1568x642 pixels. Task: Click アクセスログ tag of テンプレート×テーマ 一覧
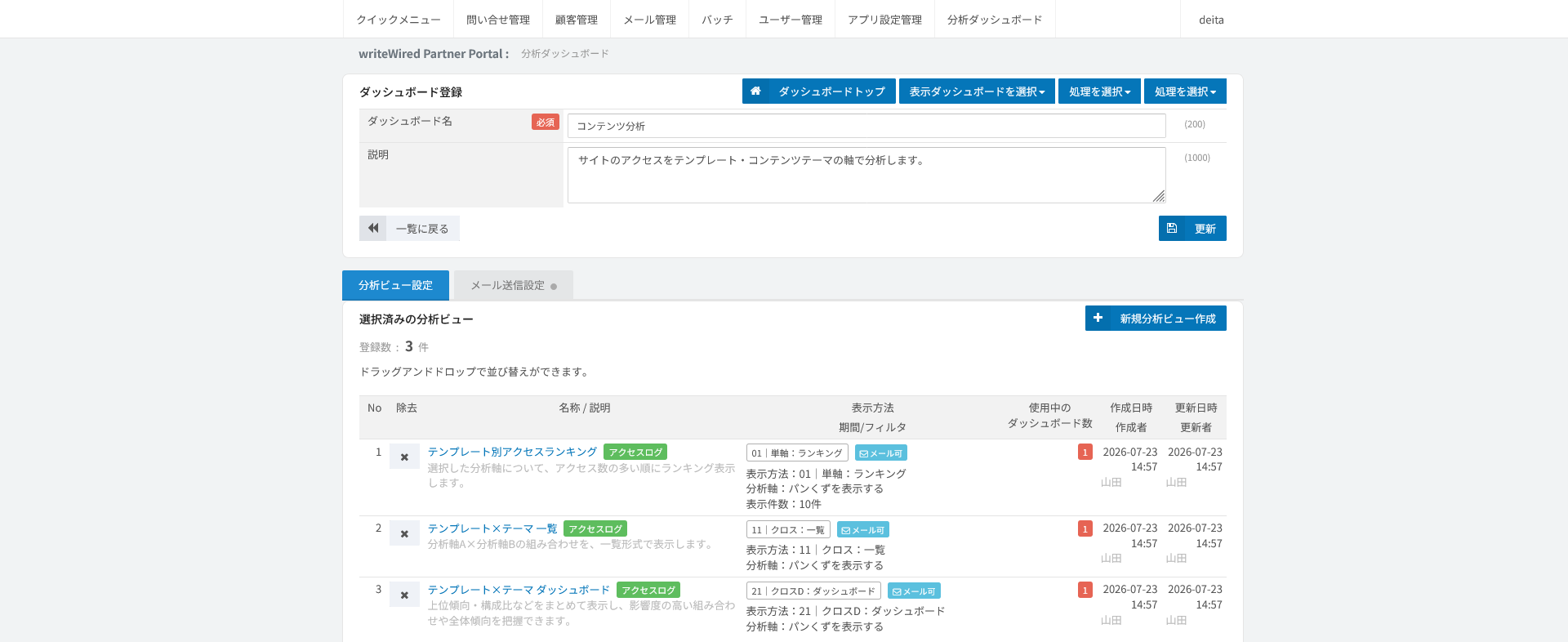[595, 528]
